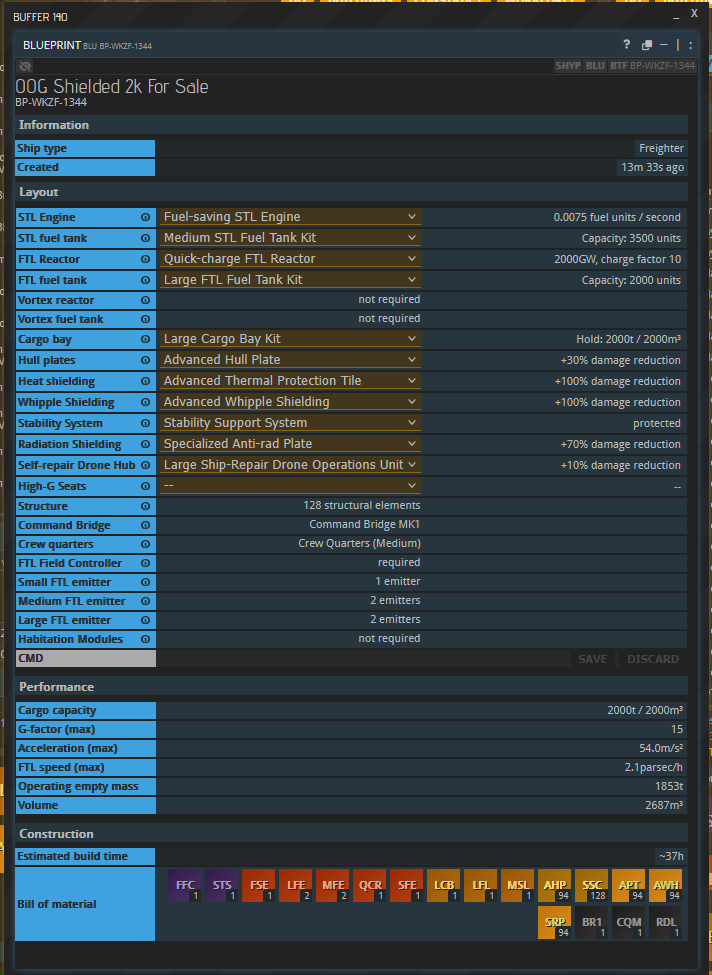Select the BLU tab
The image size is (712, 975).
coord(595,66)
